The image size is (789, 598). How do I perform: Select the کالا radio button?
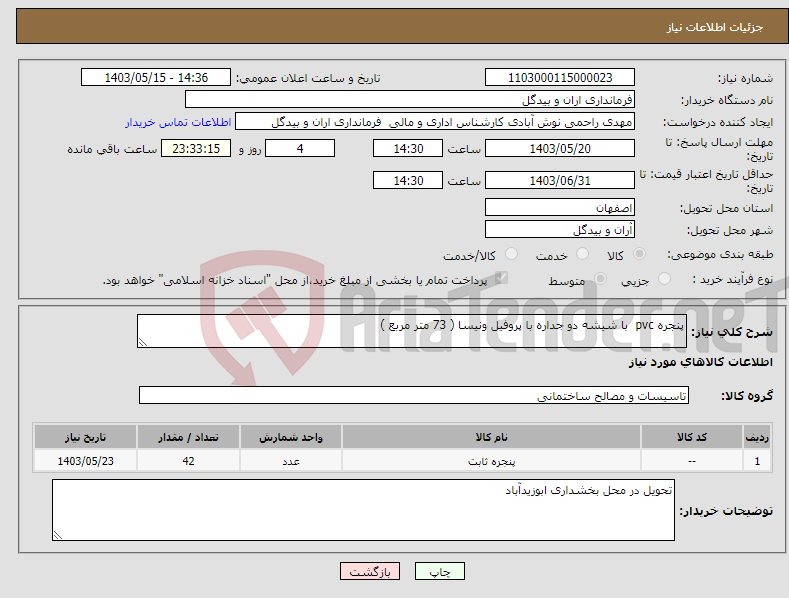[639, 254]
